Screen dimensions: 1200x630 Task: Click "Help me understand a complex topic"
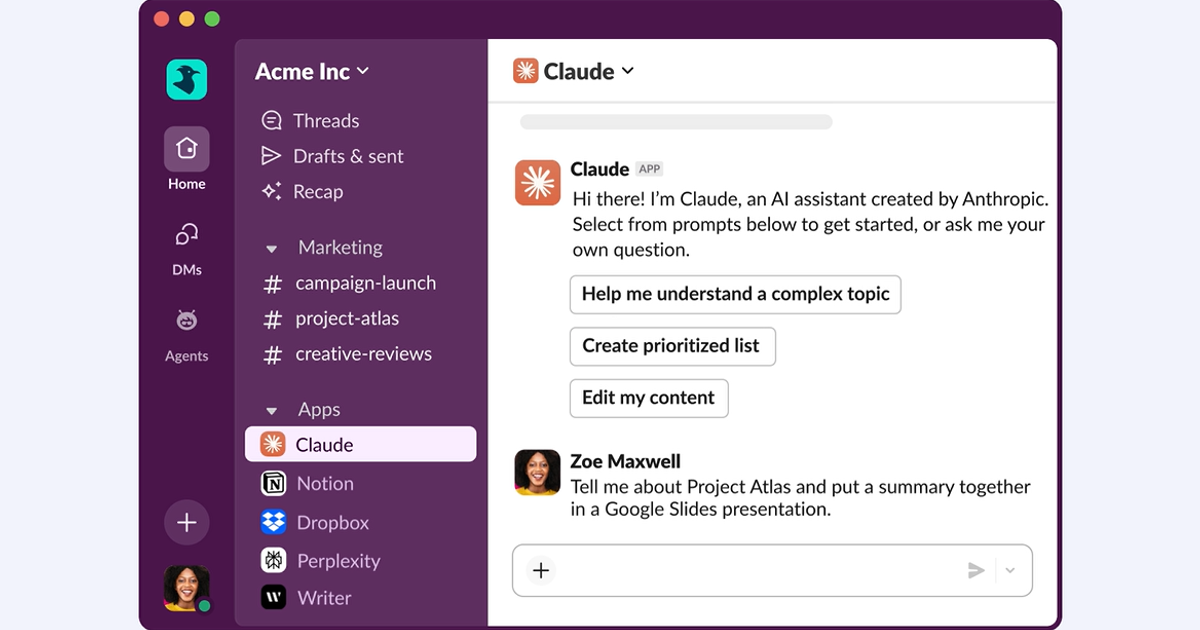[x=735, y=294]
